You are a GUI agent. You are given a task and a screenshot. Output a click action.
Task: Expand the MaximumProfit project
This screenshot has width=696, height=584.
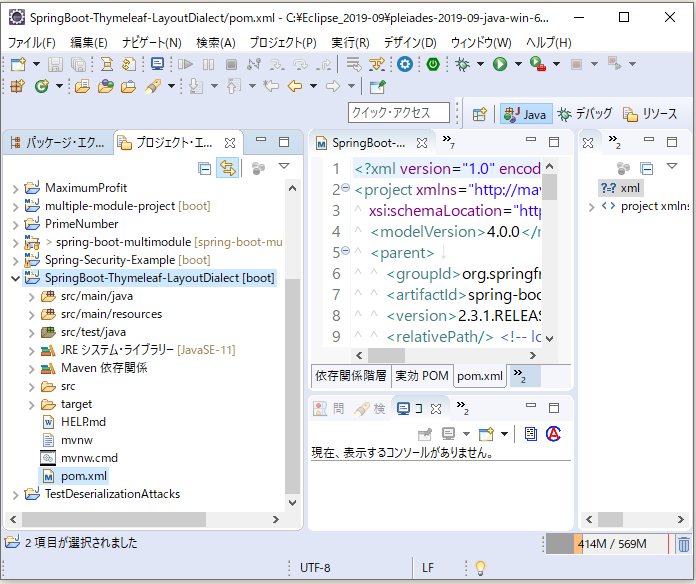tap(16, 189)
